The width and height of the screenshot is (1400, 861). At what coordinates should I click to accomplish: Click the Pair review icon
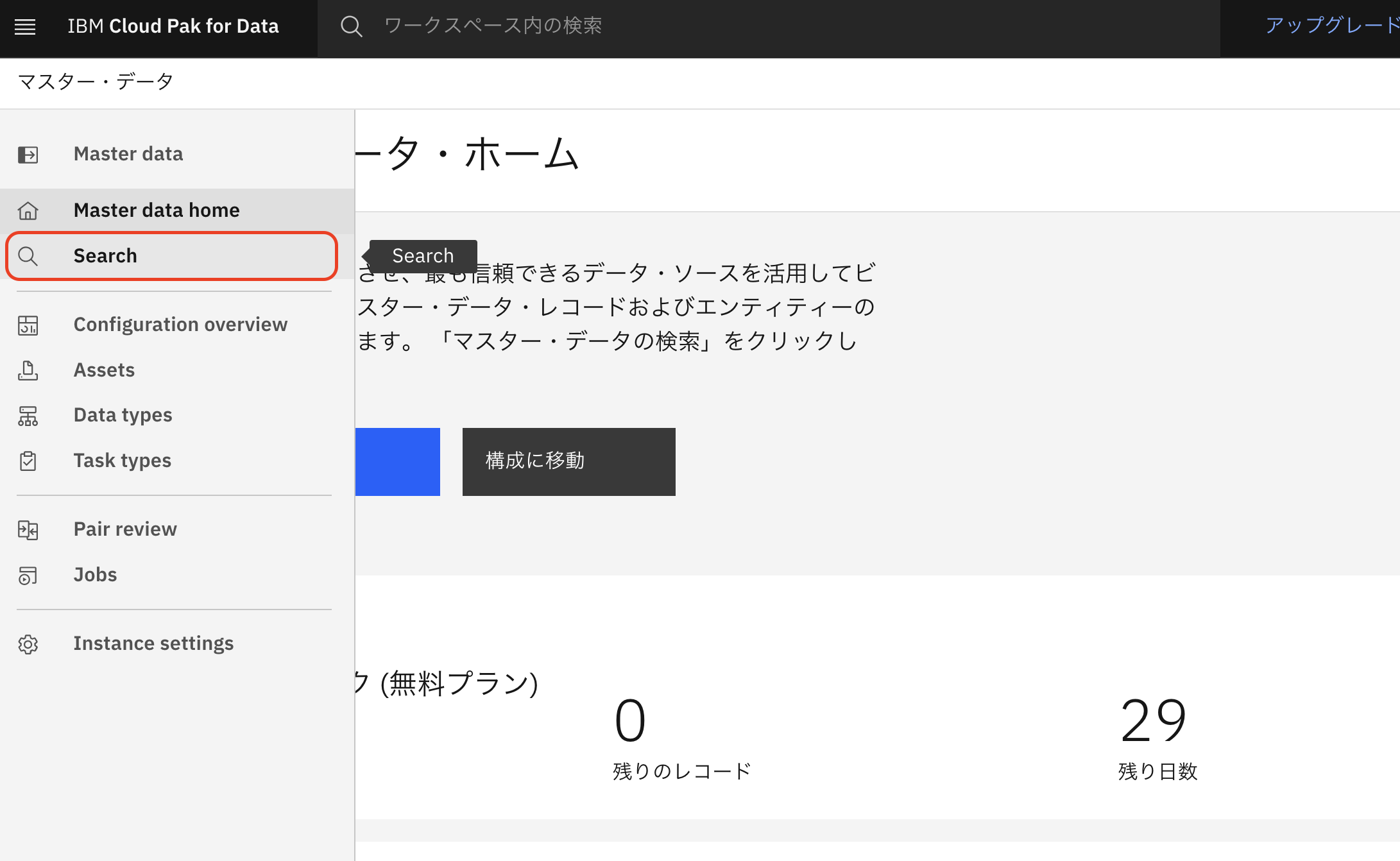[28, 530]
